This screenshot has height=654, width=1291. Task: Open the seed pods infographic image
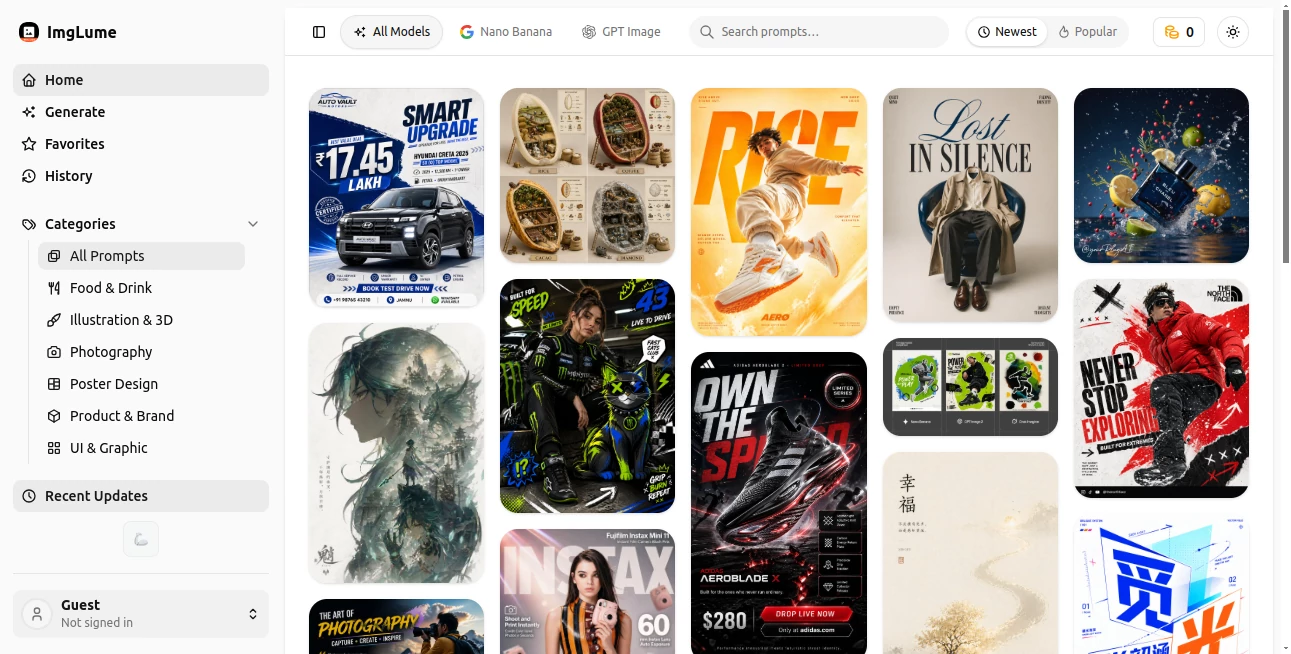pyautogui.click(x=587, y=175)
